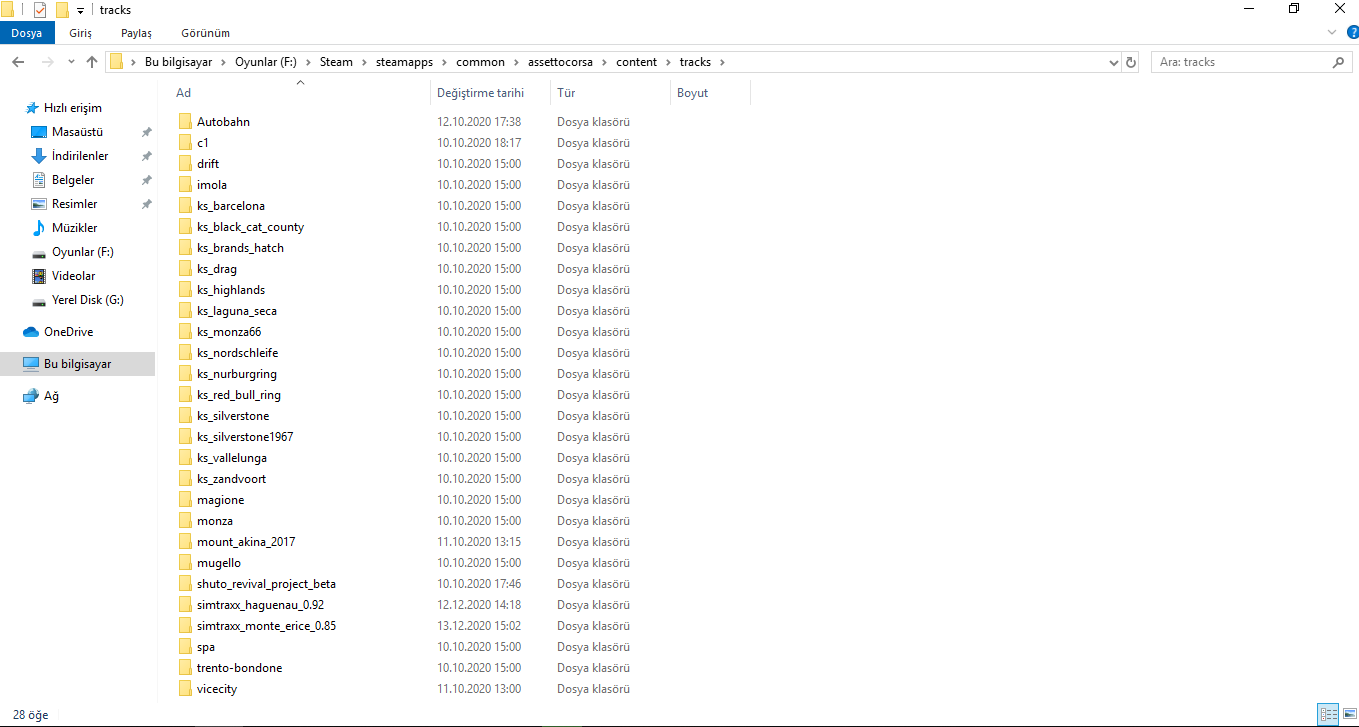
Task: Expand the chevron after Steam breadcrumb
Action: coord(364,62)
